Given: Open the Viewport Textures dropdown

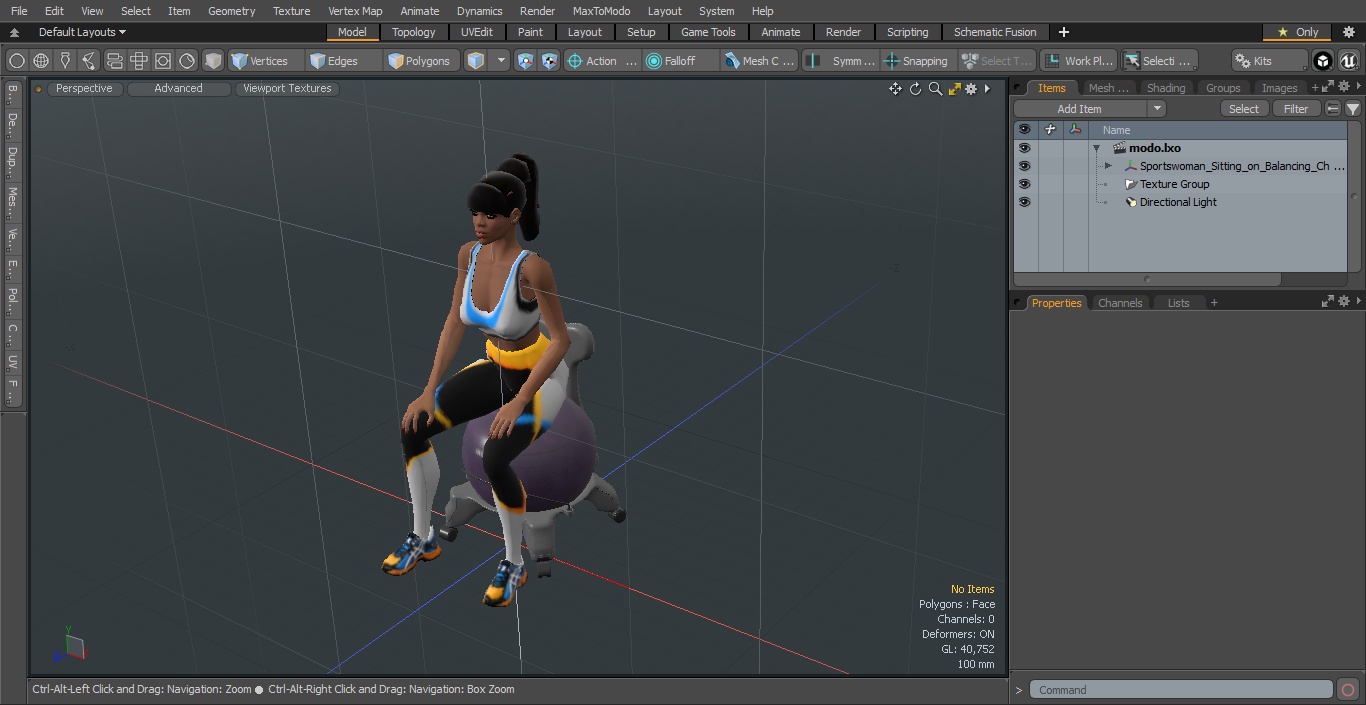Looking at the screenshot, I should [287, 88].
